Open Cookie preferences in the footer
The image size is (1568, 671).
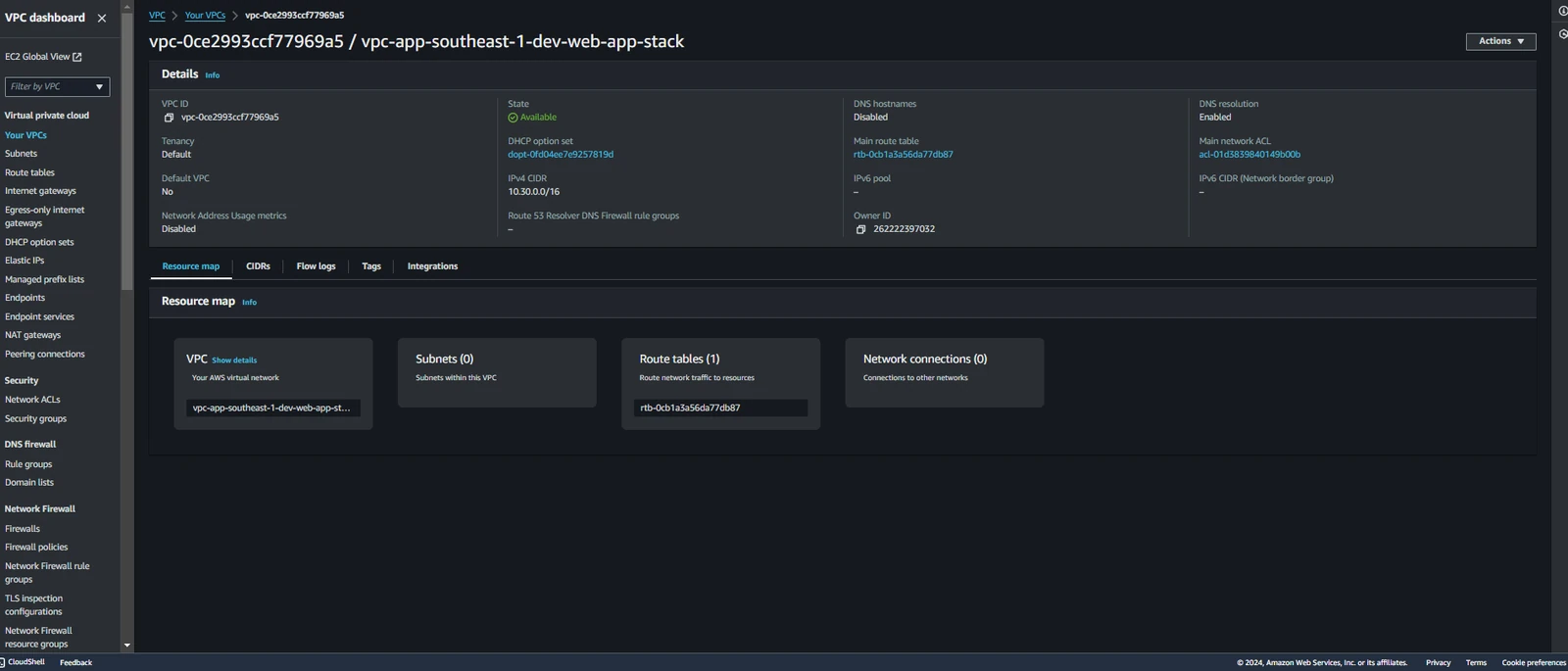click(1534, 663)
